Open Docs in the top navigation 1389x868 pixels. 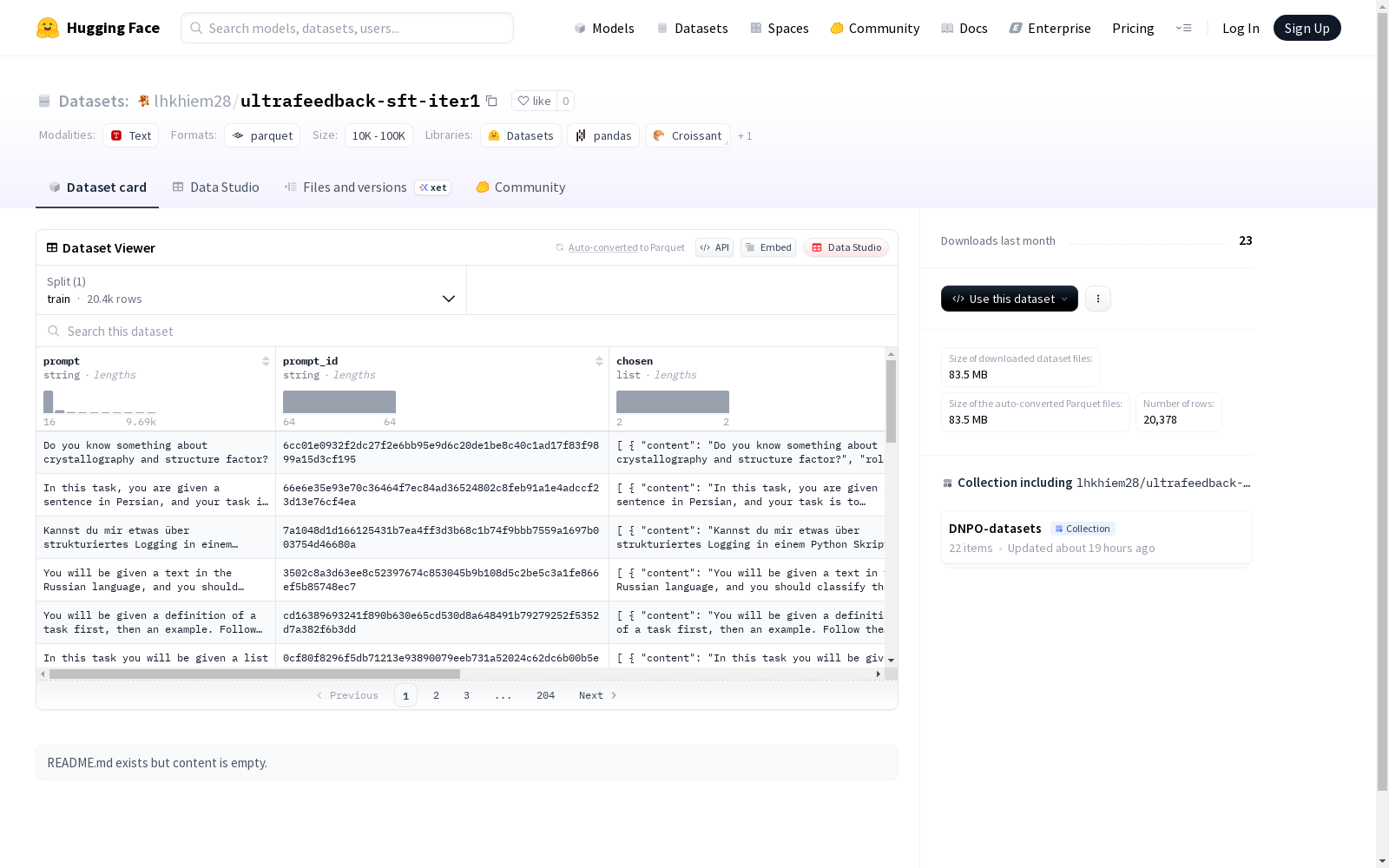click(964, 28)
